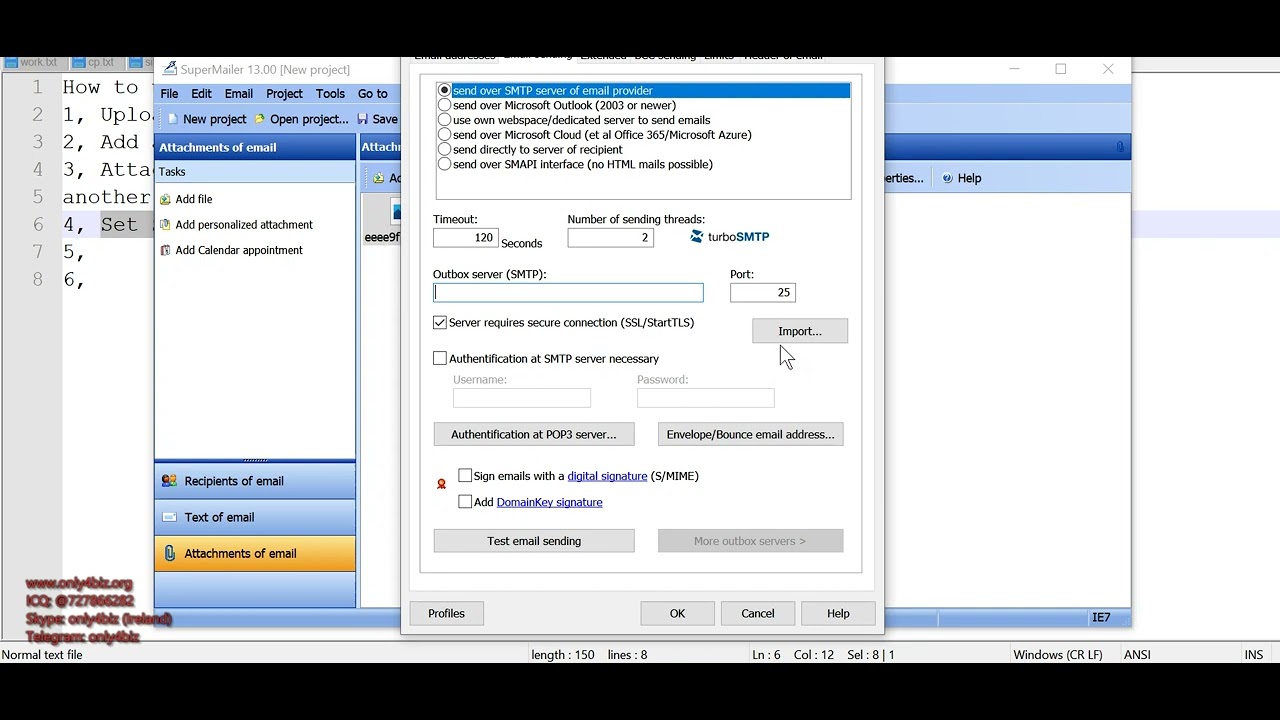The width and height of the screenshot is (1280, 720).
Task: Choose send directly to server of recipient
Action: pyautogui.click(x=445, y=149)
